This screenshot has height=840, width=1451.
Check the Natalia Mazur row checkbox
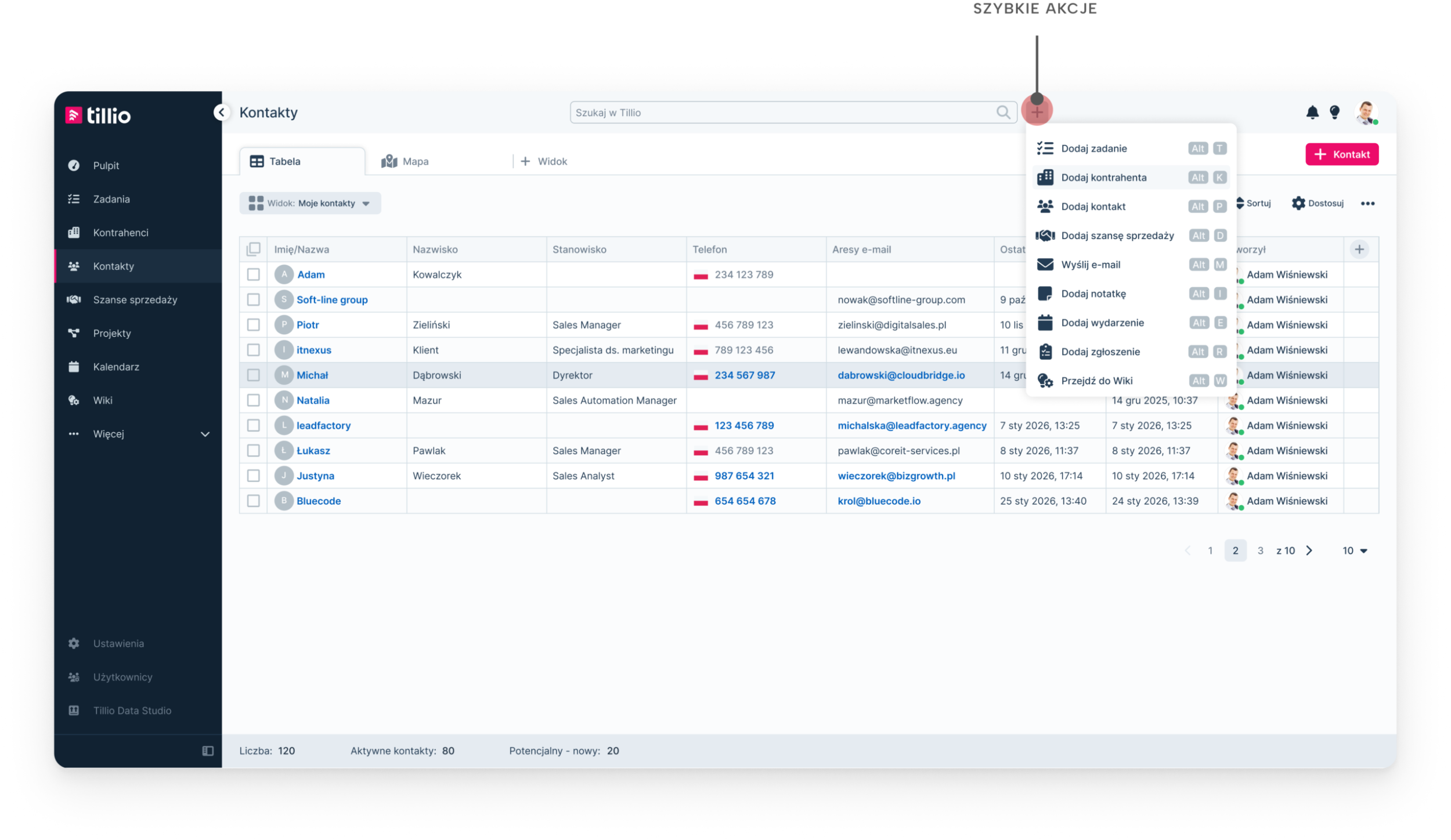pos(254,400)
